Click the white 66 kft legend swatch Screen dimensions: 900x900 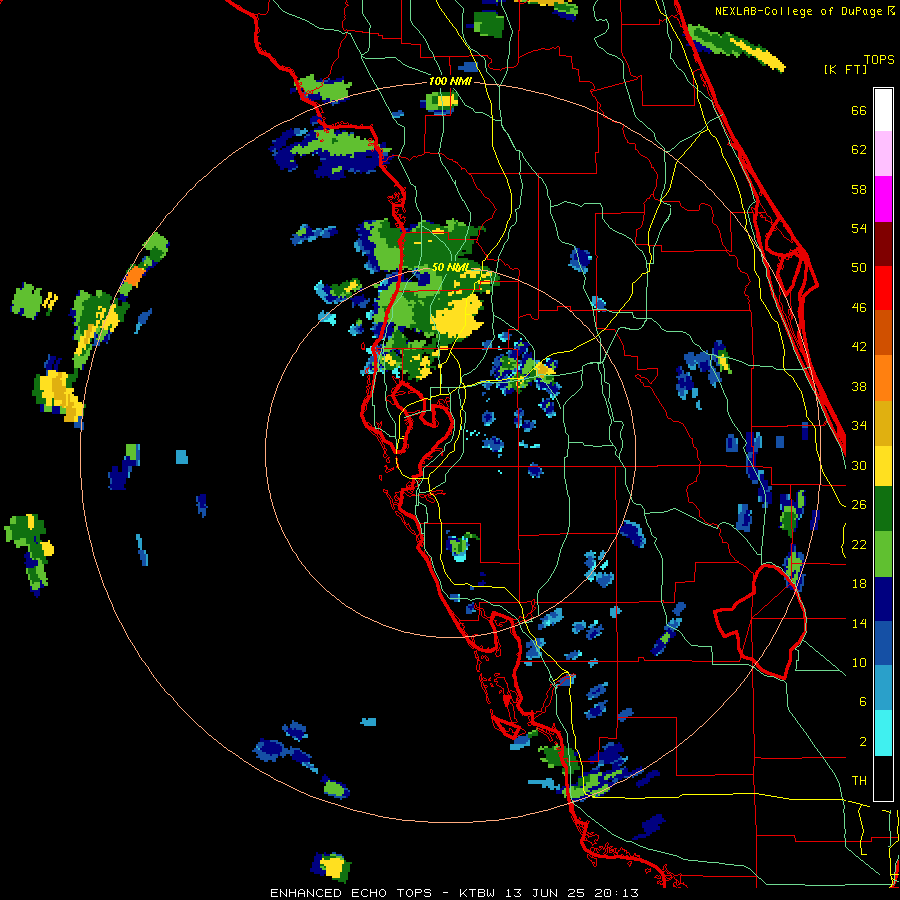coord(883,110)
